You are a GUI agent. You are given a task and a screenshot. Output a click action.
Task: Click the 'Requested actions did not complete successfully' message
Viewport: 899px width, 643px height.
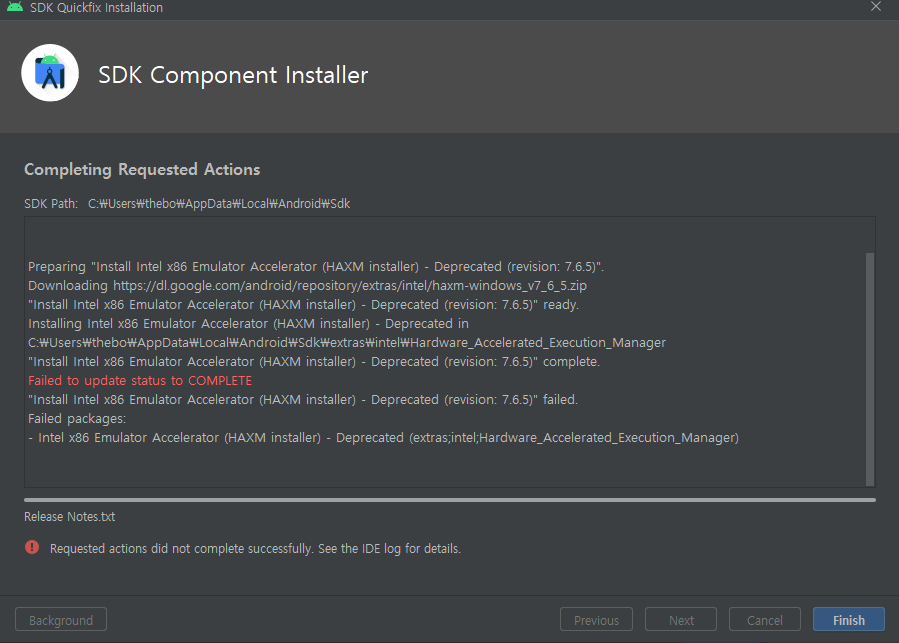(255, 549)
